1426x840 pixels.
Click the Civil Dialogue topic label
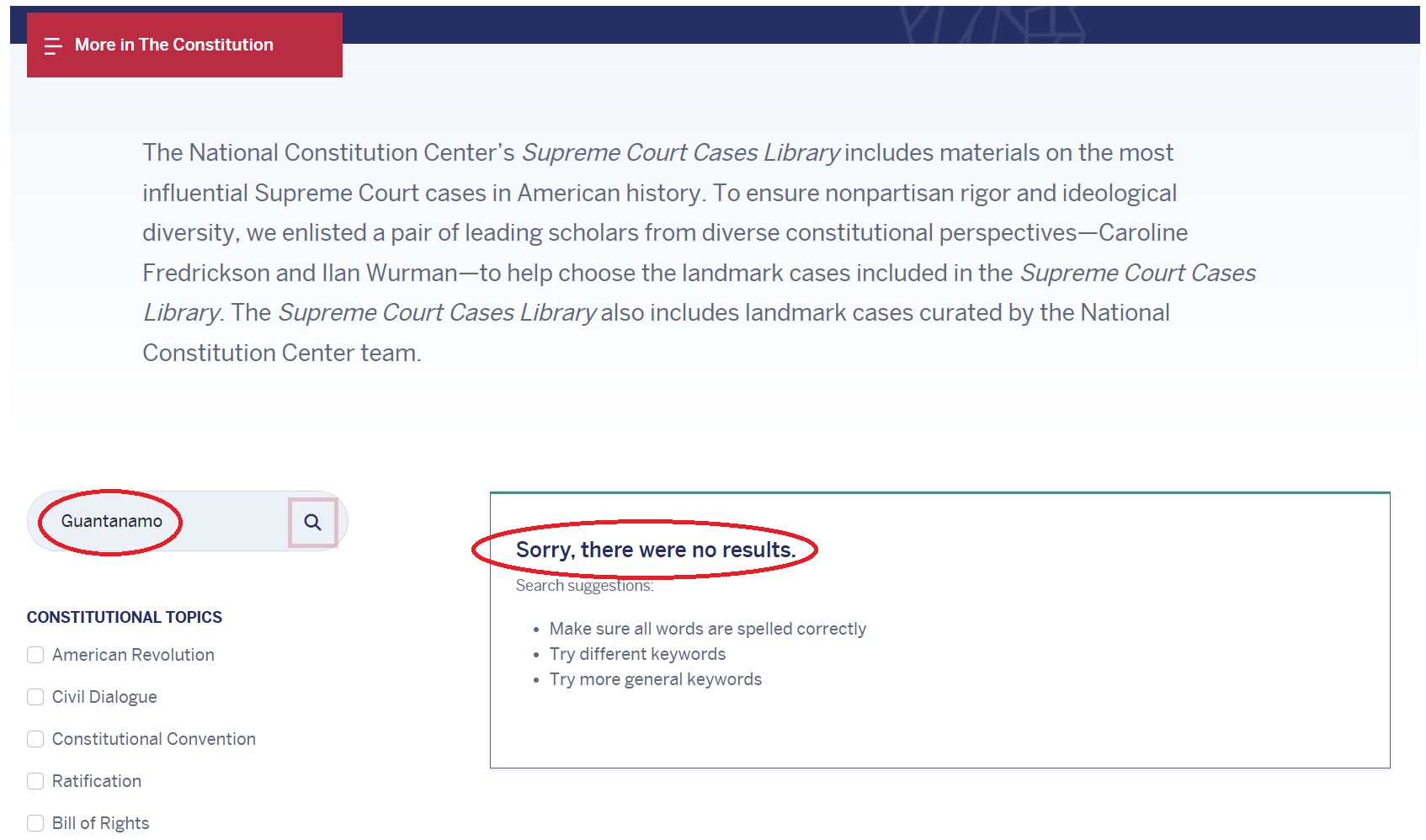click(104, 697)
